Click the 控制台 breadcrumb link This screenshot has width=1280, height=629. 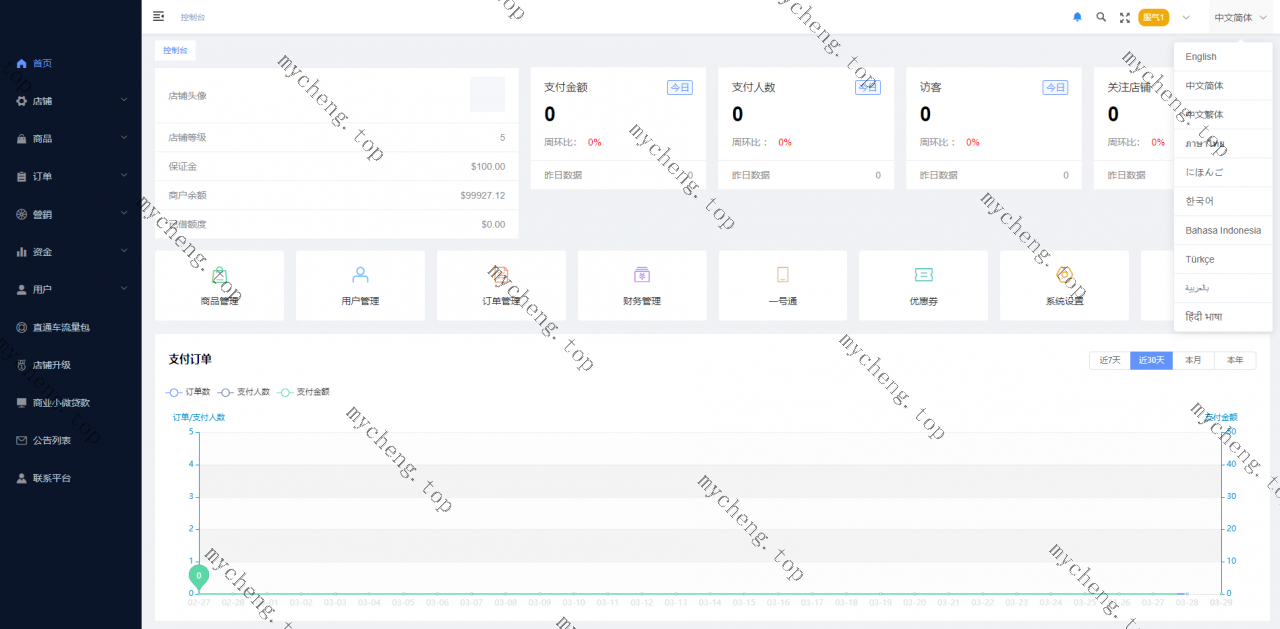point(192,17)
